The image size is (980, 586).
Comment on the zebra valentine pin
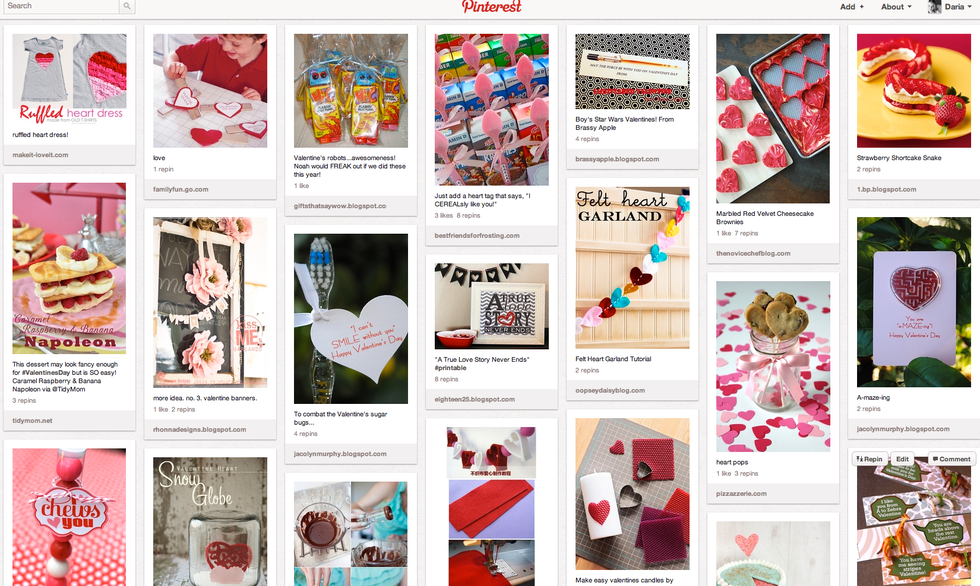(x=951, y=459)
